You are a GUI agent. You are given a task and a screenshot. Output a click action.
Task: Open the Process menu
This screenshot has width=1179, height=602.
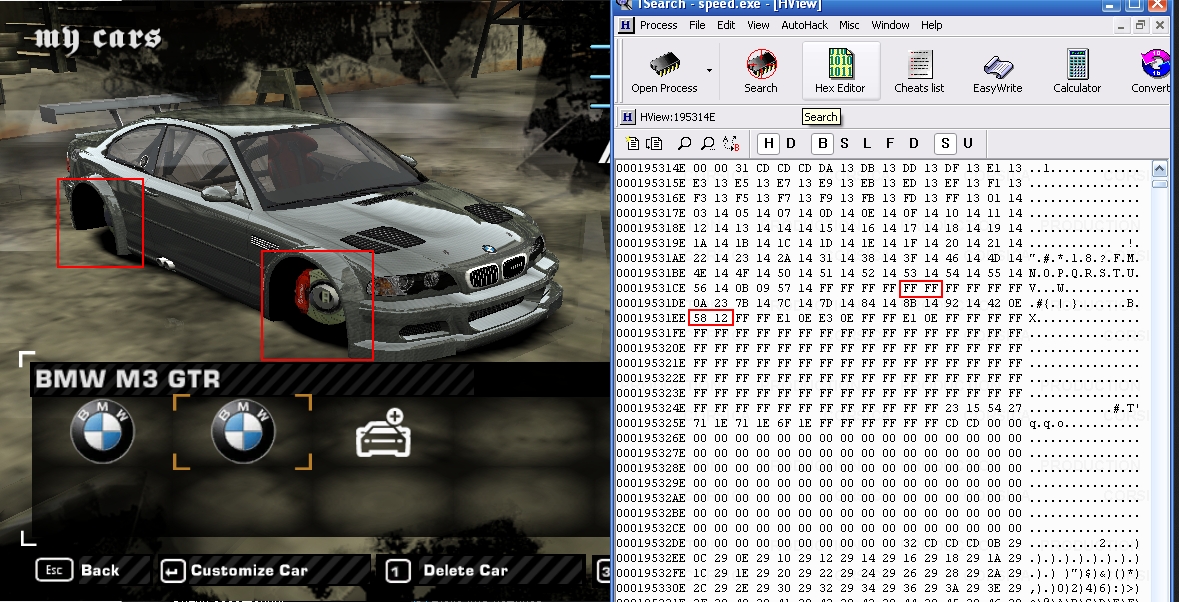pos(659,25)
